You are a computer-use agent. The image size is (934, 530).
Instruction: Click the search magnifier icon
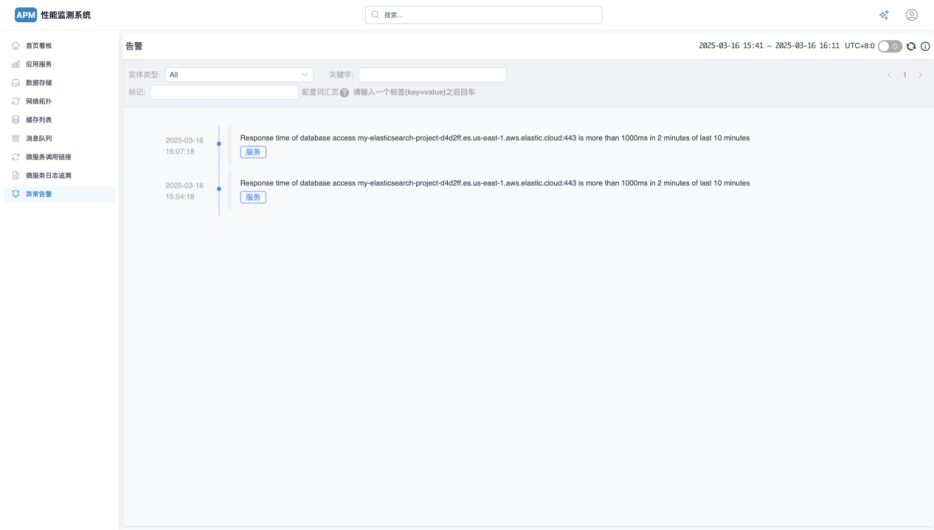[x=375, y=15]
